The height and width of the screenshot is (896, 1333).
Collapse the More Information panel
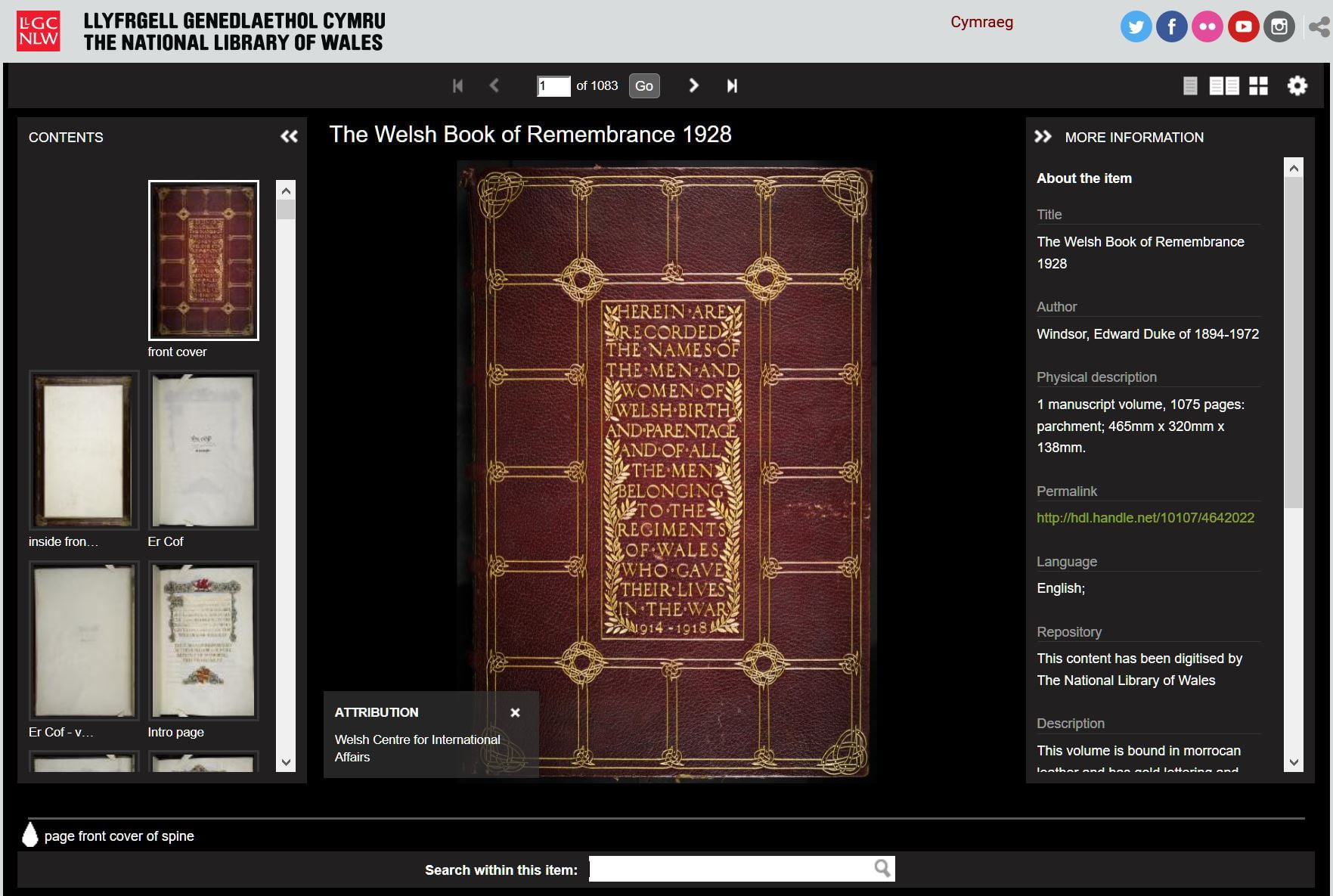pyautogui.click(x=1043, y=137)
